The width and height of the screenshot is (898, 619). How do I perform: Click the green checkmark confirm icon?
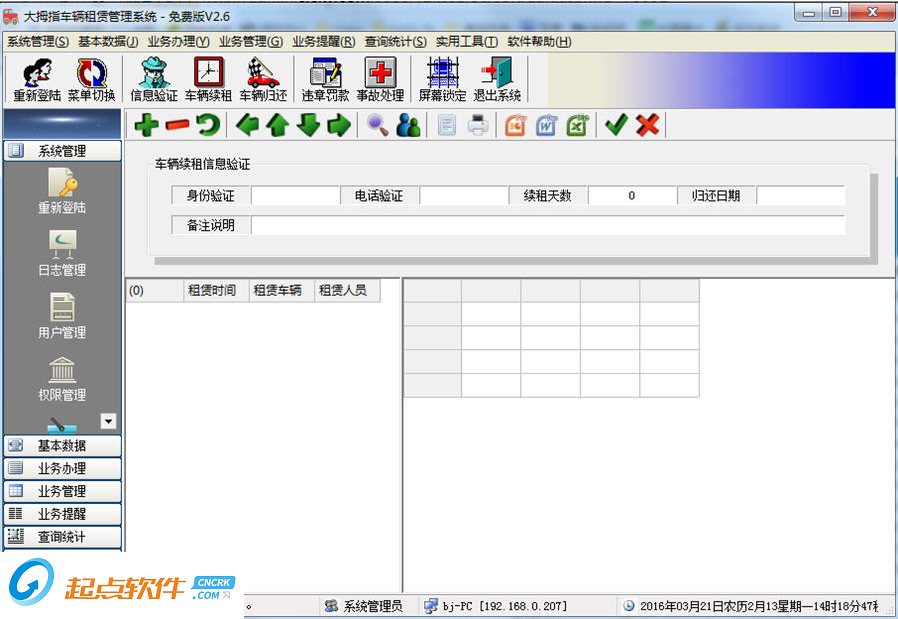click(616, 125)
